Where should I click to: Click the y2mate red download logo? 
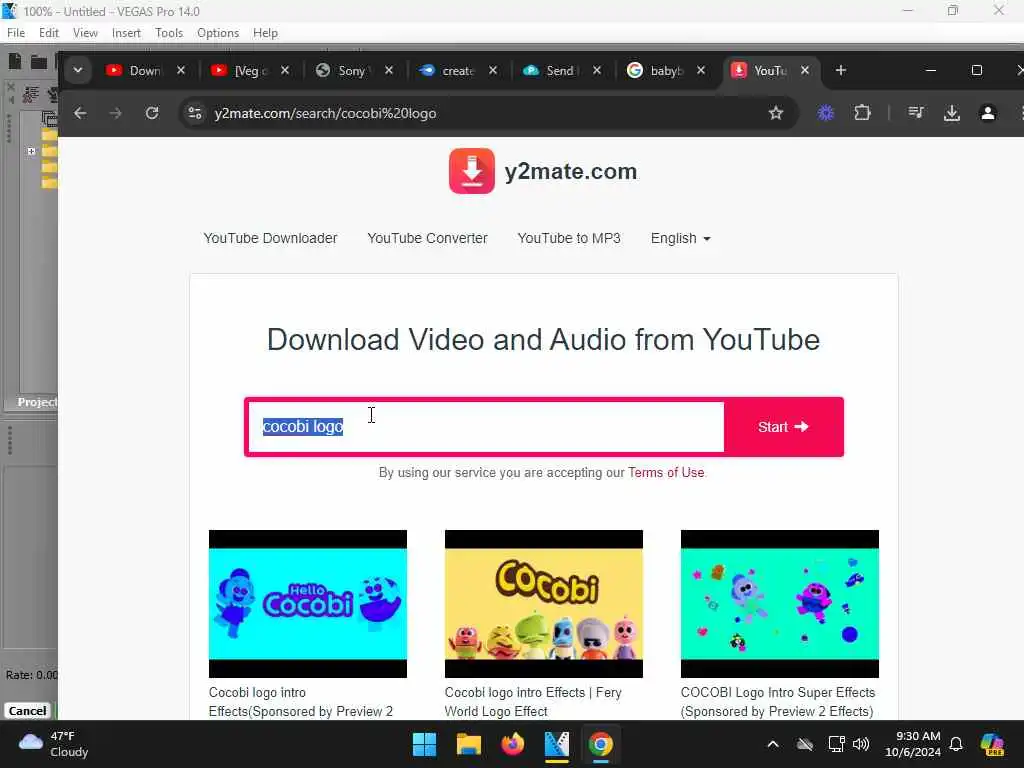click(x=472, y=171)
